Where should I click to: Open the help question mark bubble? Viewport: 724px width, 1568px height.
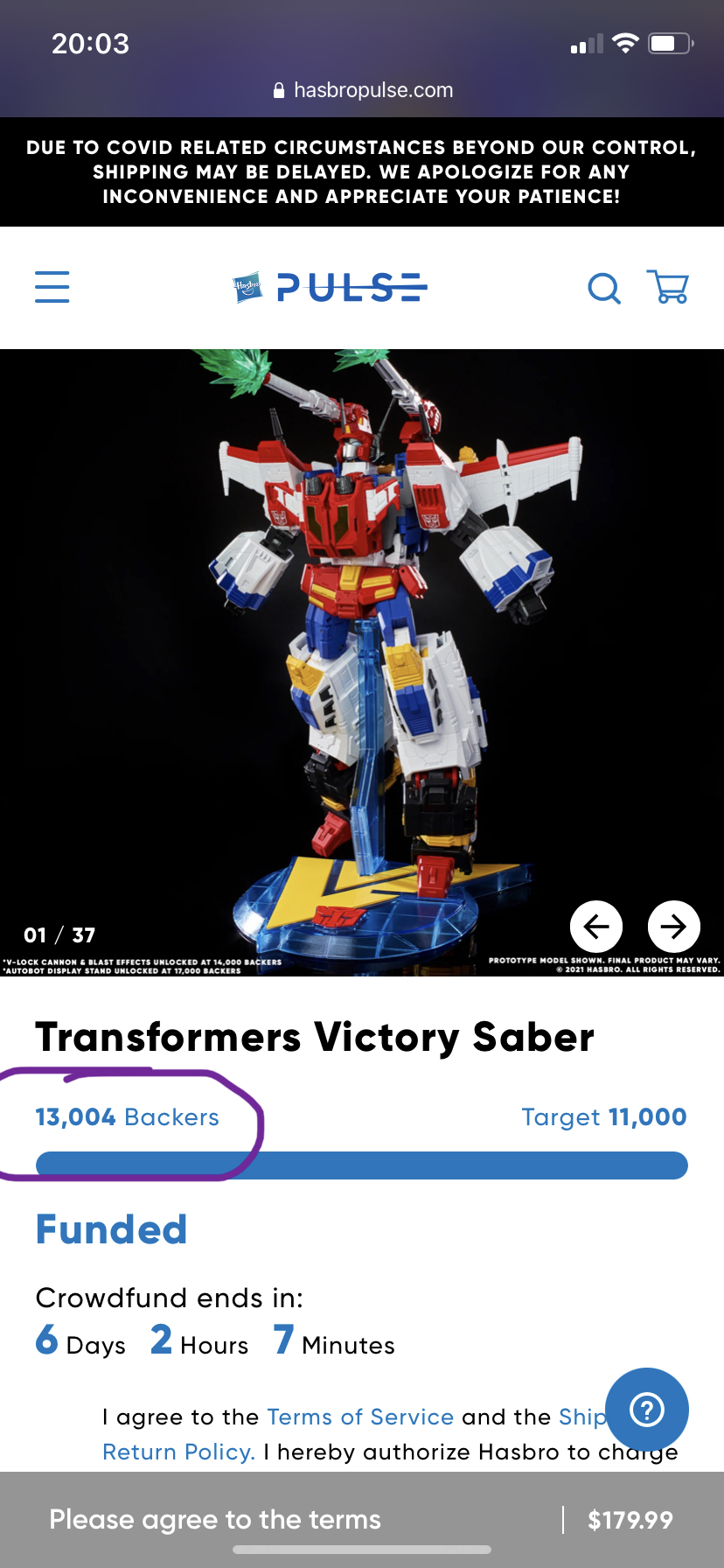pos(647,1410)
